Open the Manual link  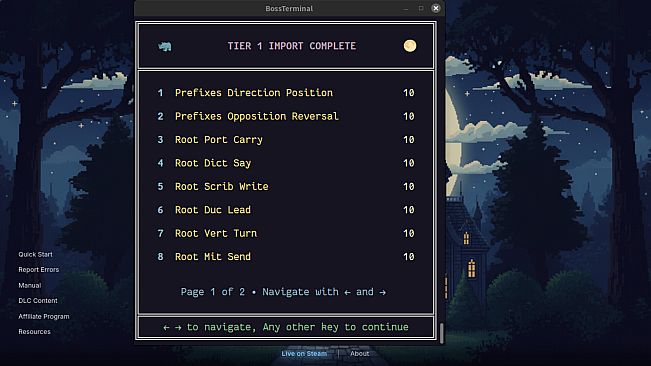click(29, 285)
